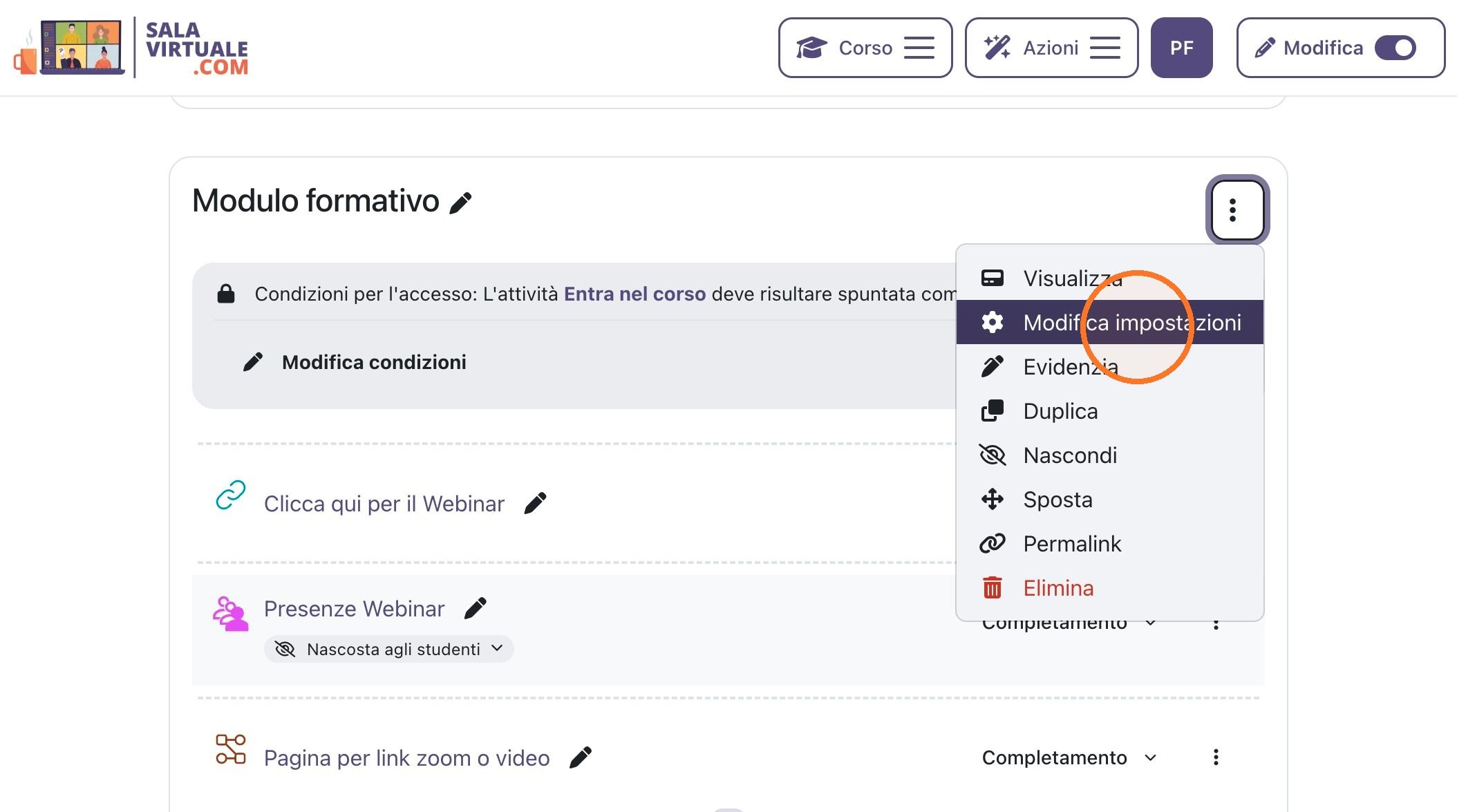Click the Pagina per link zoom activity icon
The width and height of the screenshot is (1457, 812).
(231, 749)
